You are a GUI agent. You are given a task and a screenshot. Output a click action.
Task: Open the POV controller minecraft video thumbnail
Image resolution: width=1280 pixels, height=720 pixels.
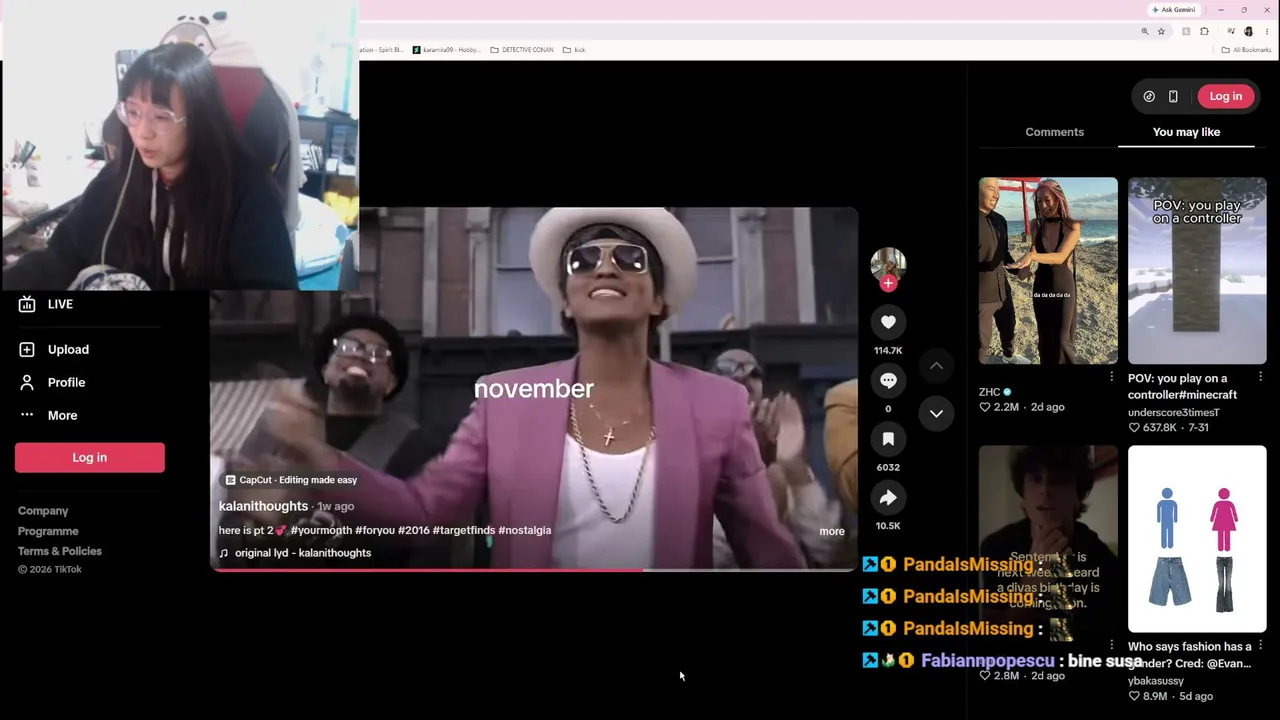[x=1197, y=271]
